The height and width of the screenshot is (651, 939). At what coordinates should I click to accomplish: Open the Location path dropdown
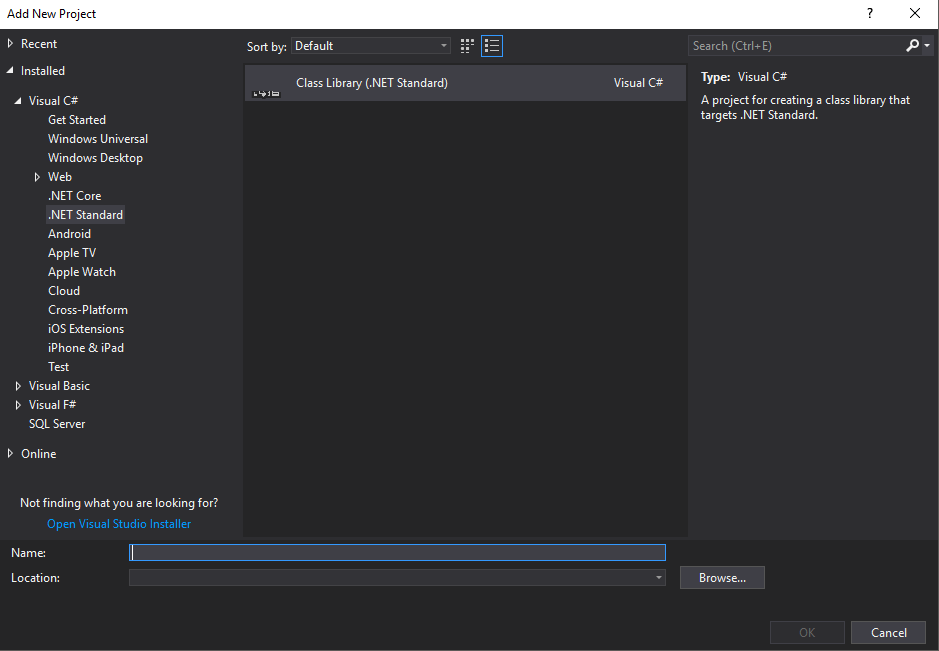click(658, 578)
